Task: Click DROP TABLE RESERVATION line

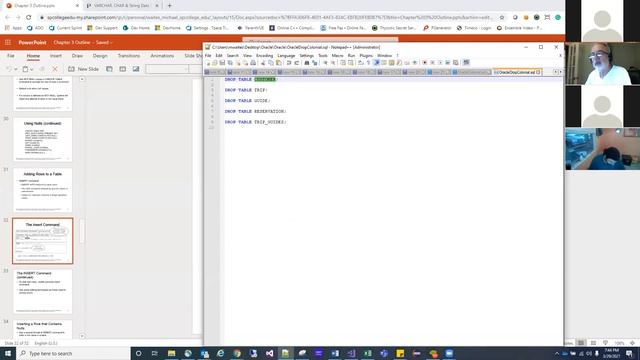Action: (256, 111)
